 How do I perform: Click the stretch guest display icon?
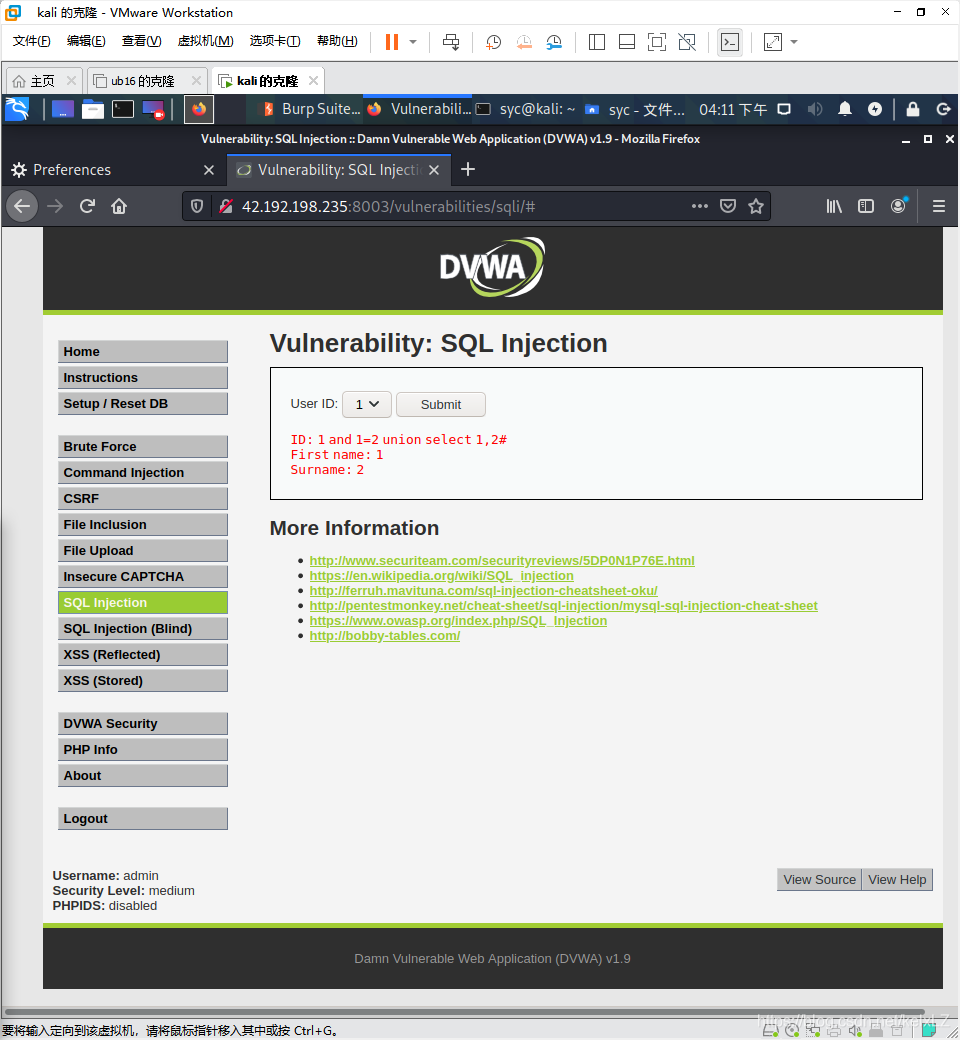click(773, 42)
